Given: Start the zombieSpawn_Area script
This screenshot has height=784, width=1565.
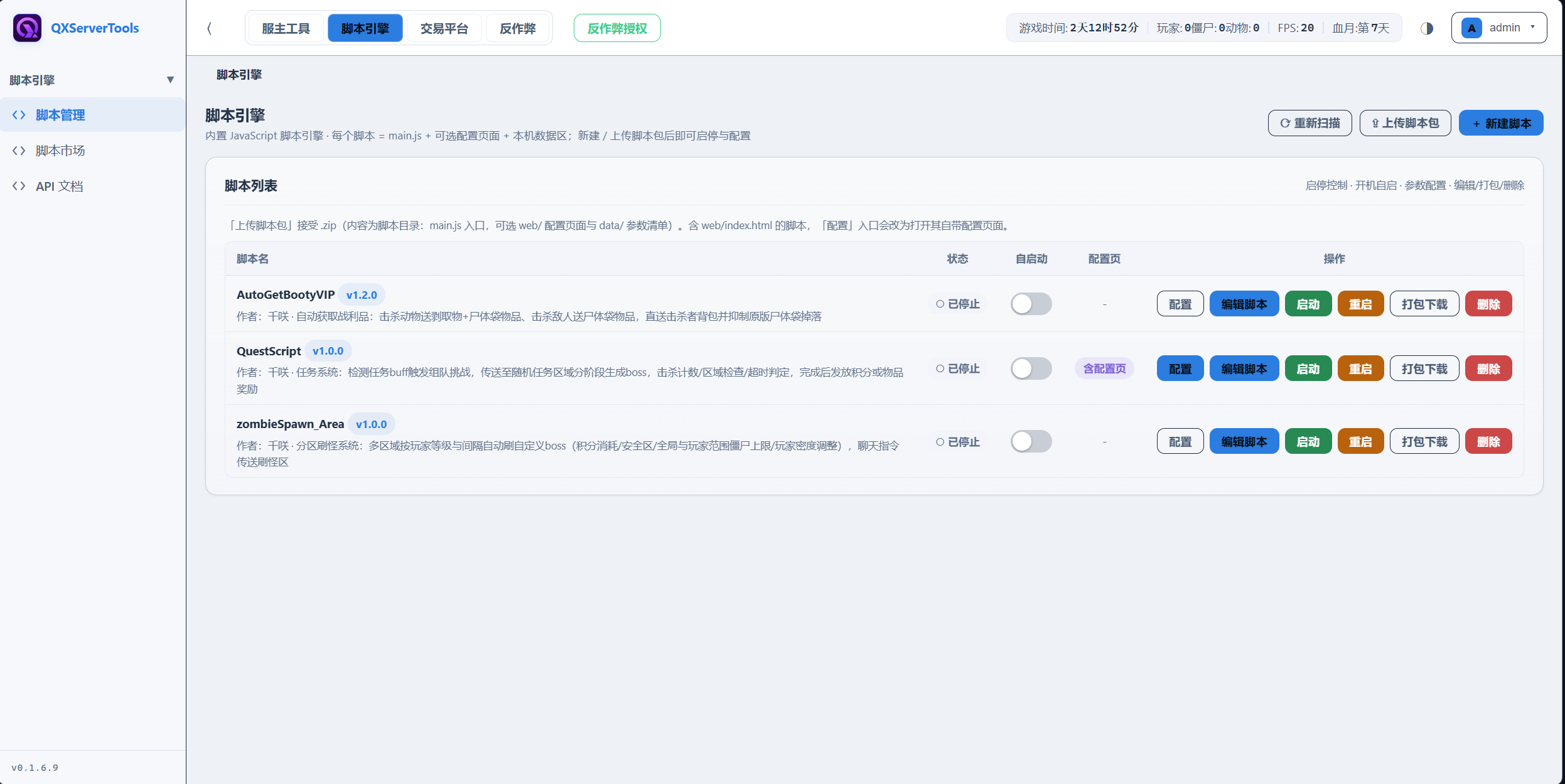Looking at the screenshot, I should (x=1308, y=441).
